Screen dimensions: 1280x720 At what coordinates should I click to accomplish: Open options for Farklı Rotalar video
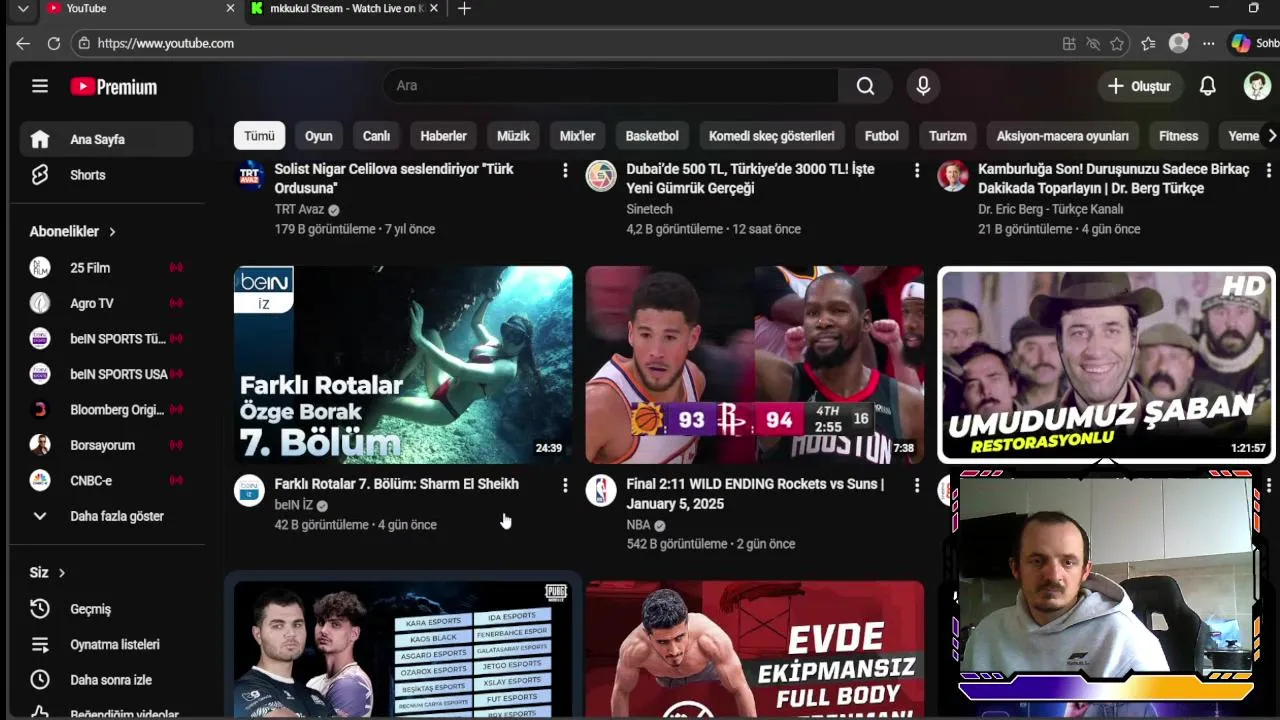pyautogui.click(x=565, y=485)
